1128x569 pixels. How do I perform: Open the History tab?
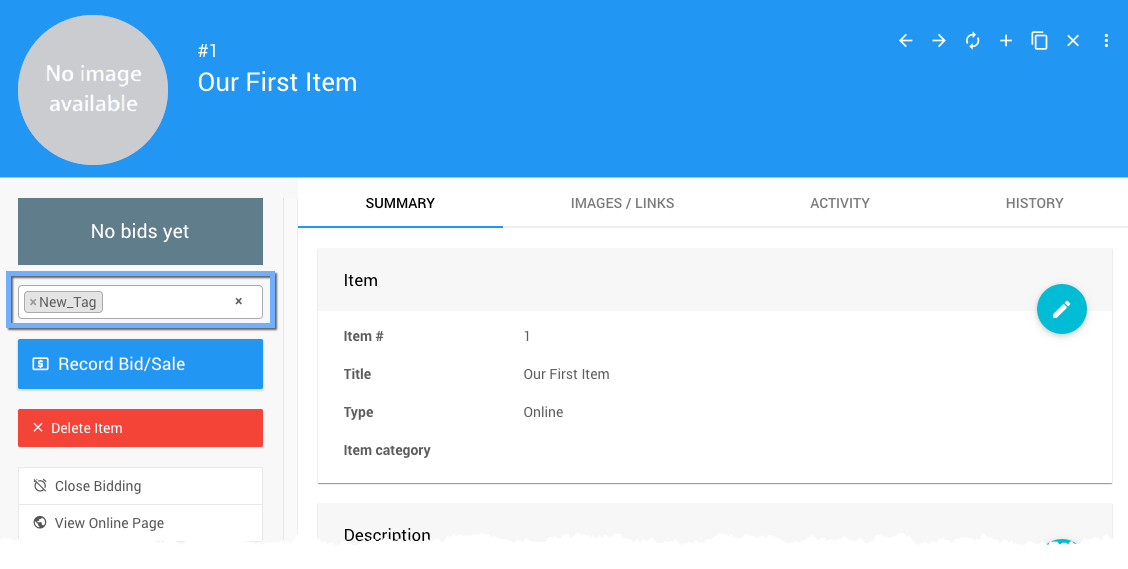1034,203
